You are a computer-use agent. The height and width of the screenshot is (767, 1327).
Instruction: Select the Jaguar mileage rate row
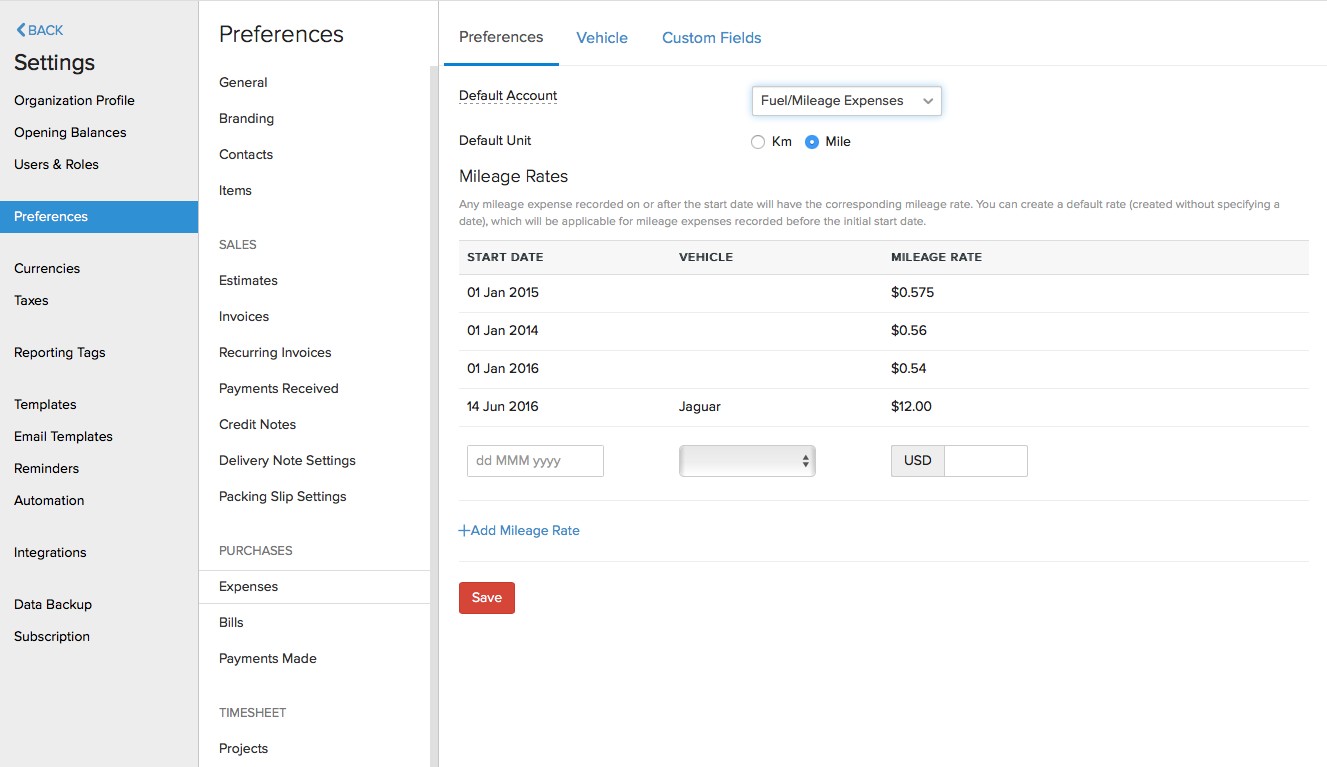(x=699, y=407)
